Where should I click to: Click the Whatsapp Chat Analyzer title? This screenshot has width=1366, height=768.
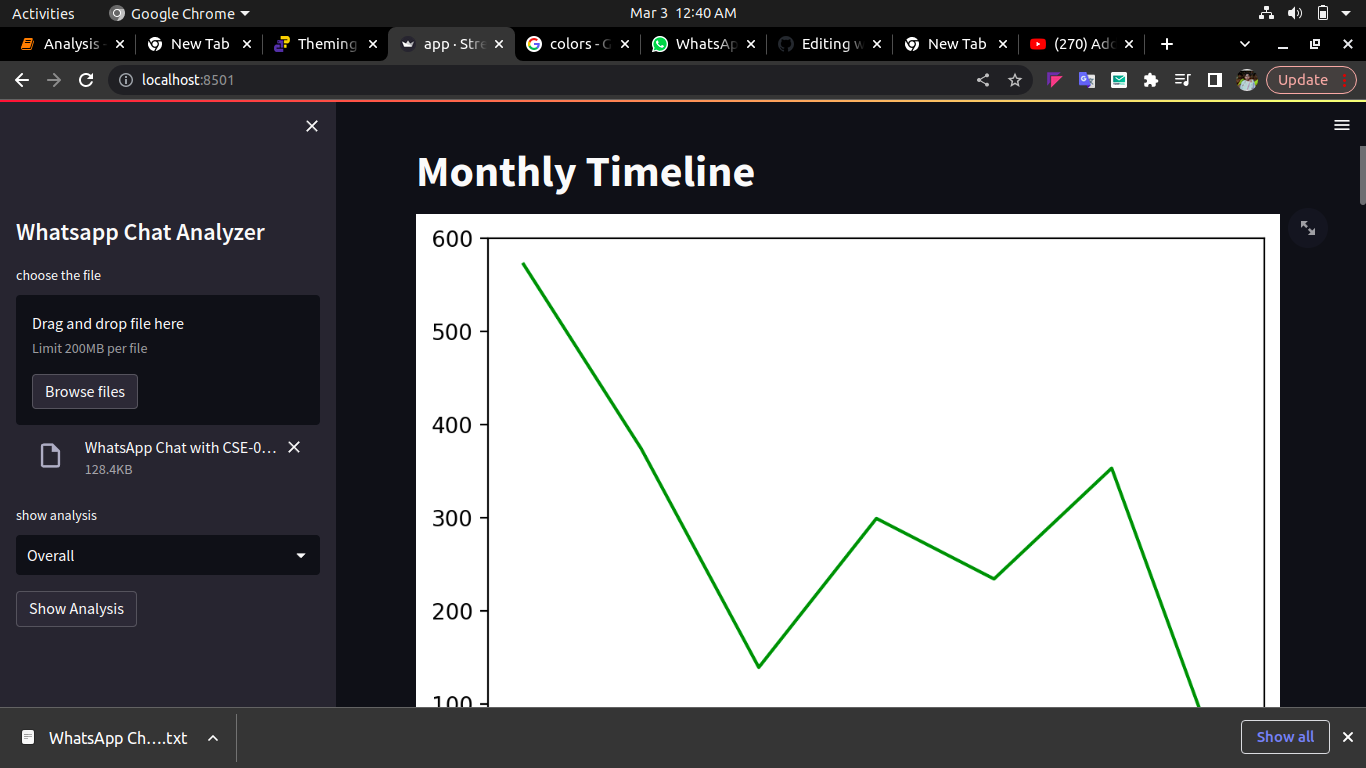(140, 232)
